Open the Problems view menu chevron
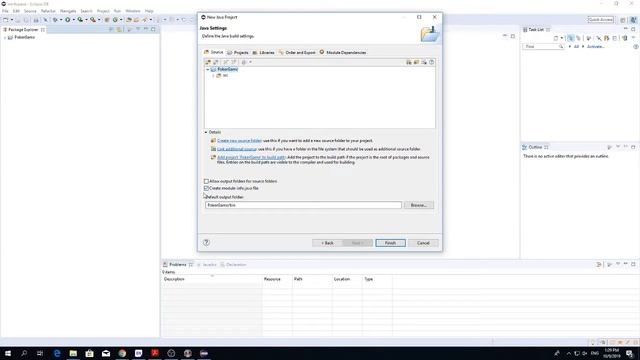640x360 pixels. 618,264
